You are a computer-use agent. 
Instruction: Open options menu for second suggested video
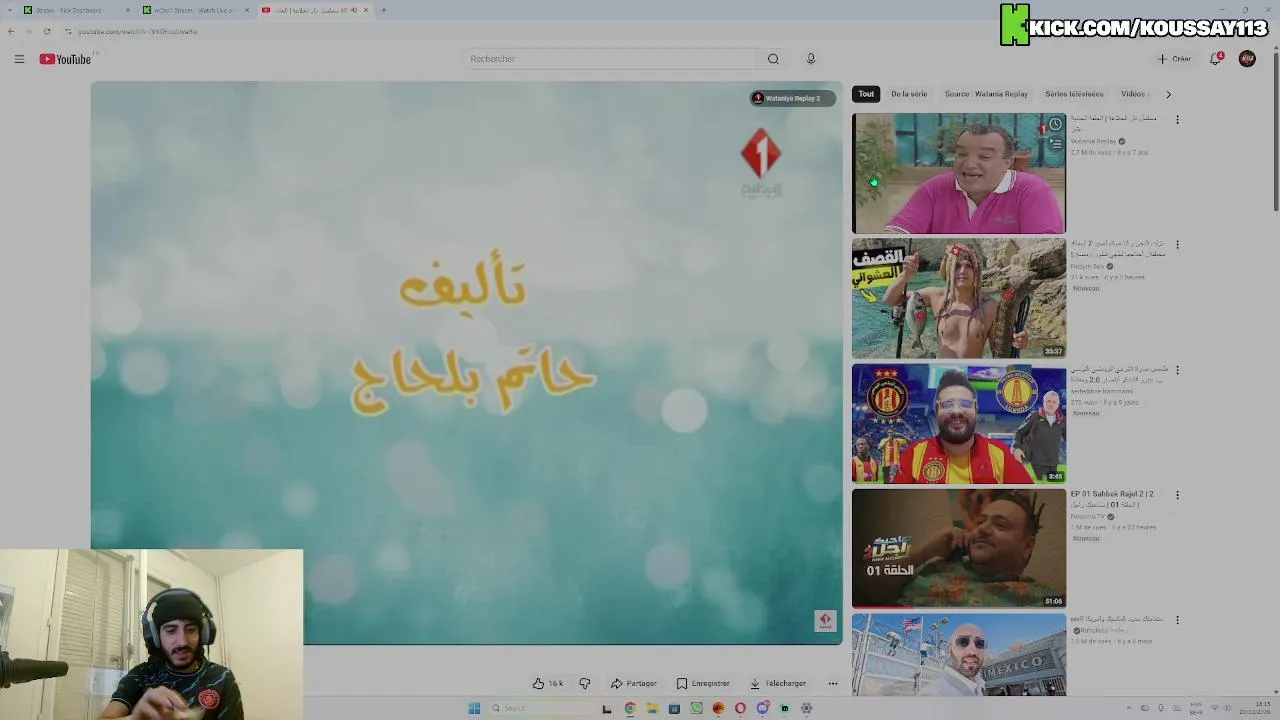(1177, 245)
